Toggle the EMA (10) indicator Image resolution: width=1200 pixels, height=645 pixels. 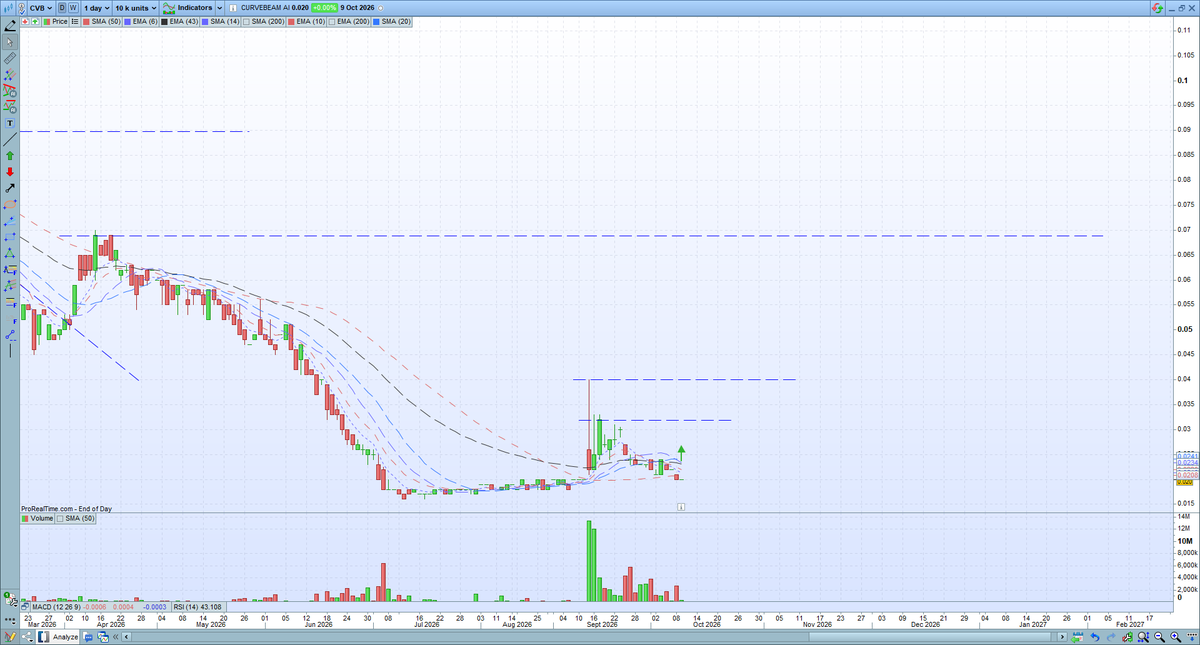pyautogui.click(x=306, y=21)
